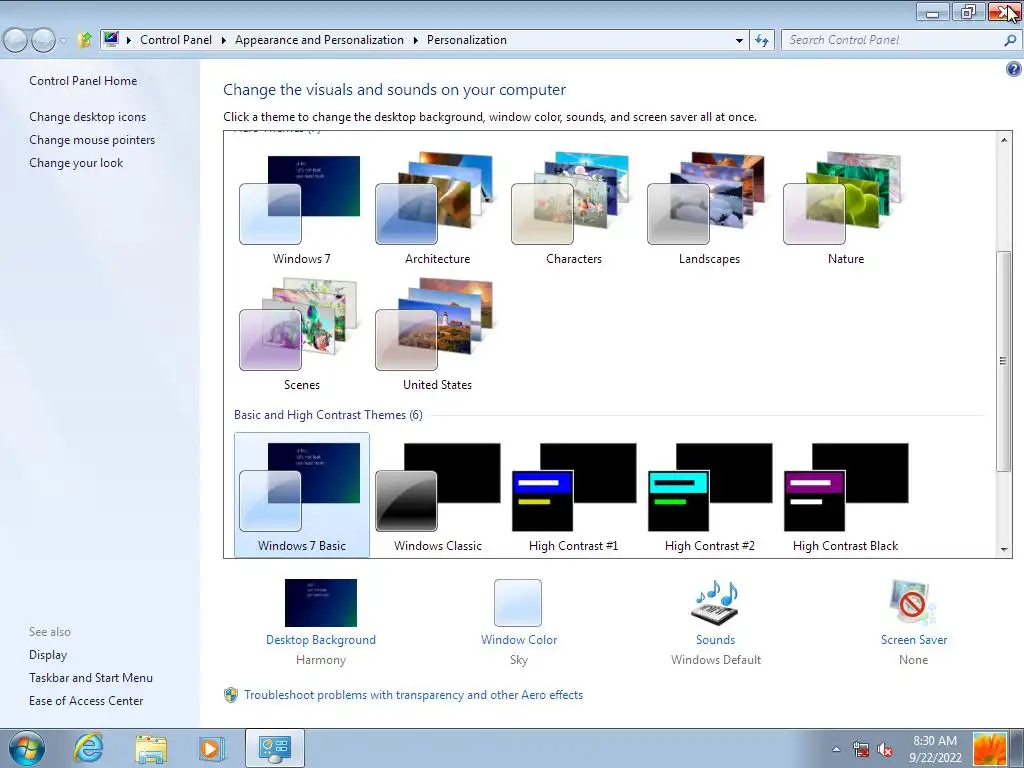Click the address bar refresh button
Image resolution: width=1024 pixels, height=768 pixels.
coord(761,40)
